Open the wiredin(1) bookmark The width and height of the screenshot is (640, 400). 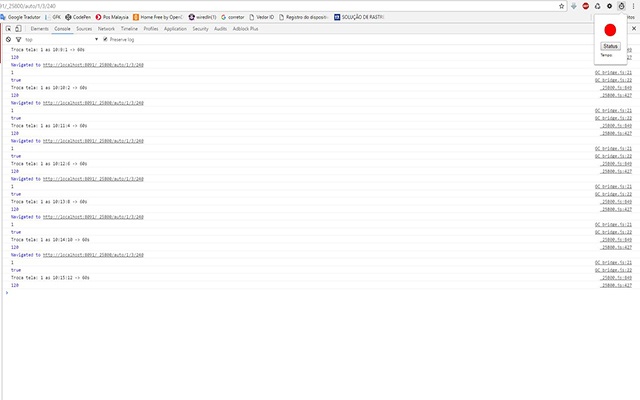click(202, 17)
